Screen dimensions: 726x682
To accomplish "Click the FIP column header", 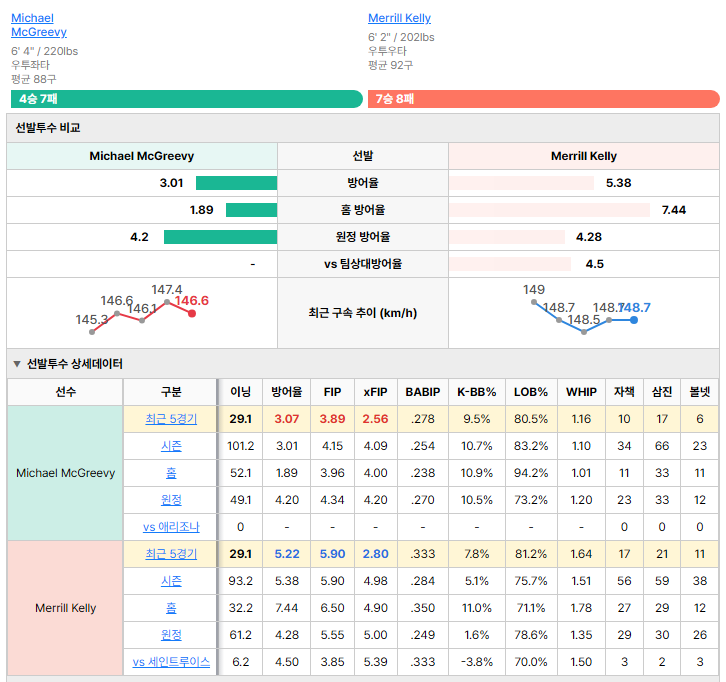I will click(x=332, y=392).
